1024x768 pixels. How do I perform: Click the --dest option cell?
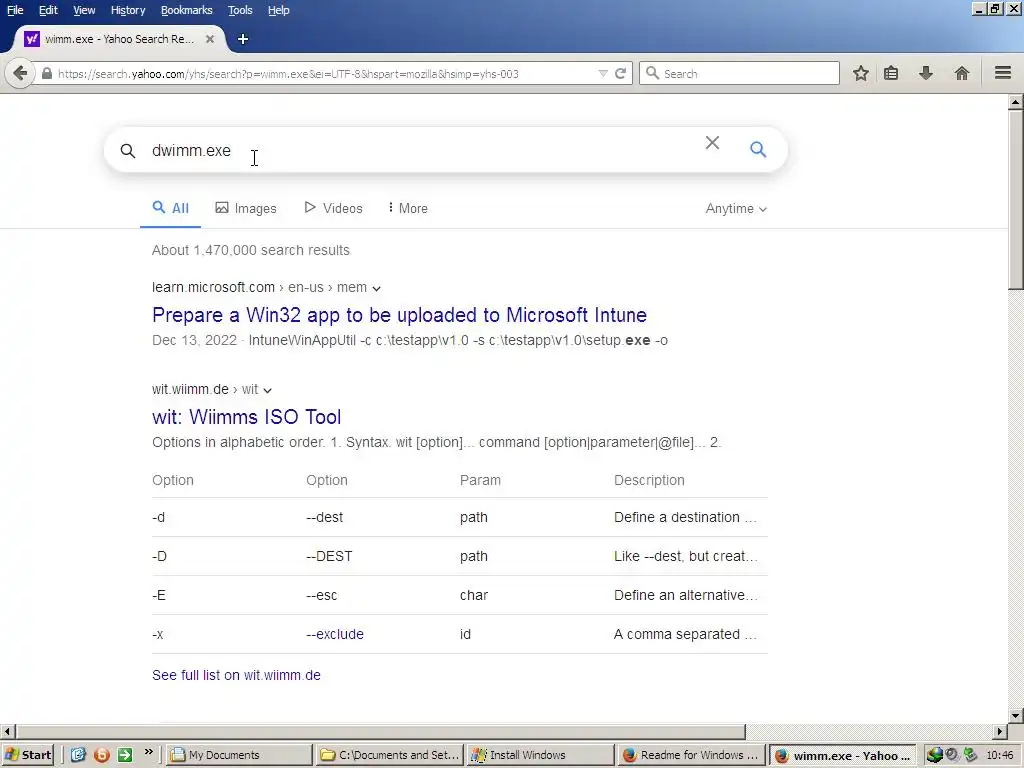325,517
